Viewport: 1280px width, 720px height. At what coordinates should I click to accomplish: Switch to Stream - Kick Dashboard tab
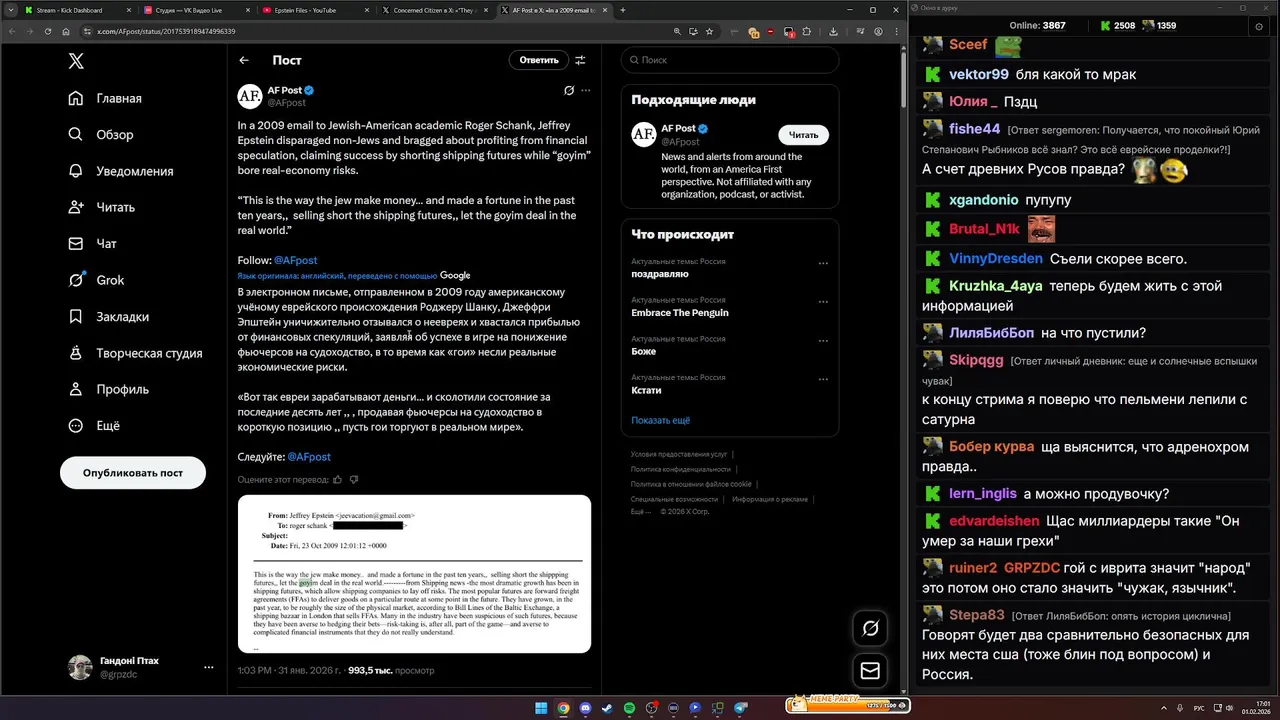point(75,10)
